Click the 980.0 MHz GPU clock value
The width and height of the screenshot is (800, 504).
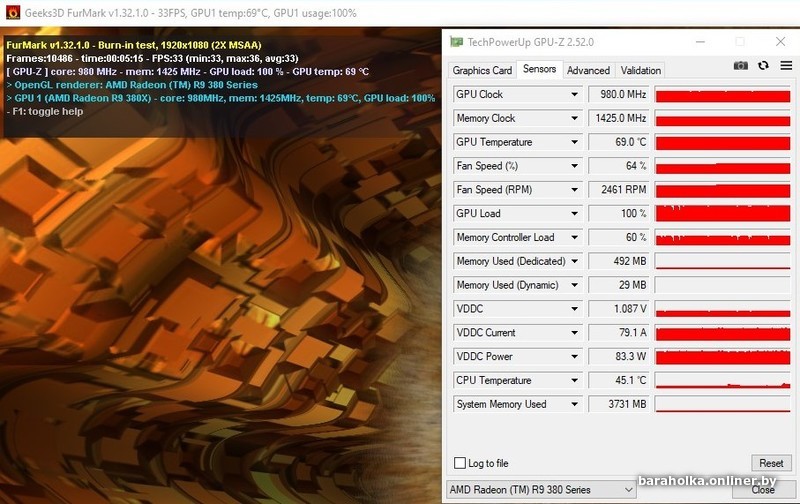[x=618, y=94]
